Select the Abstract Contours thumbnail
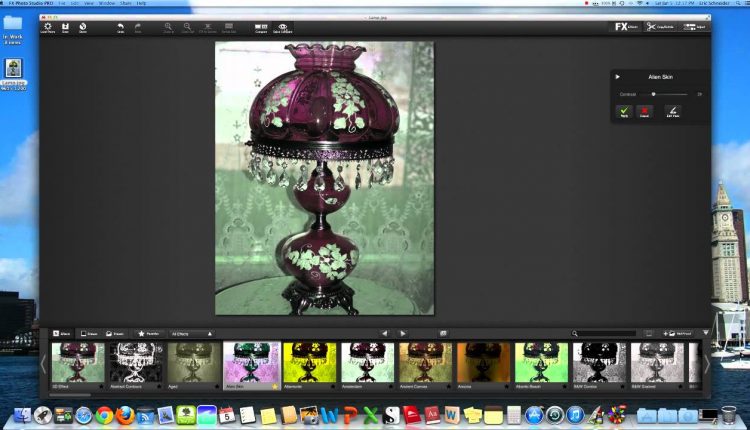 [x=136, y=362]
